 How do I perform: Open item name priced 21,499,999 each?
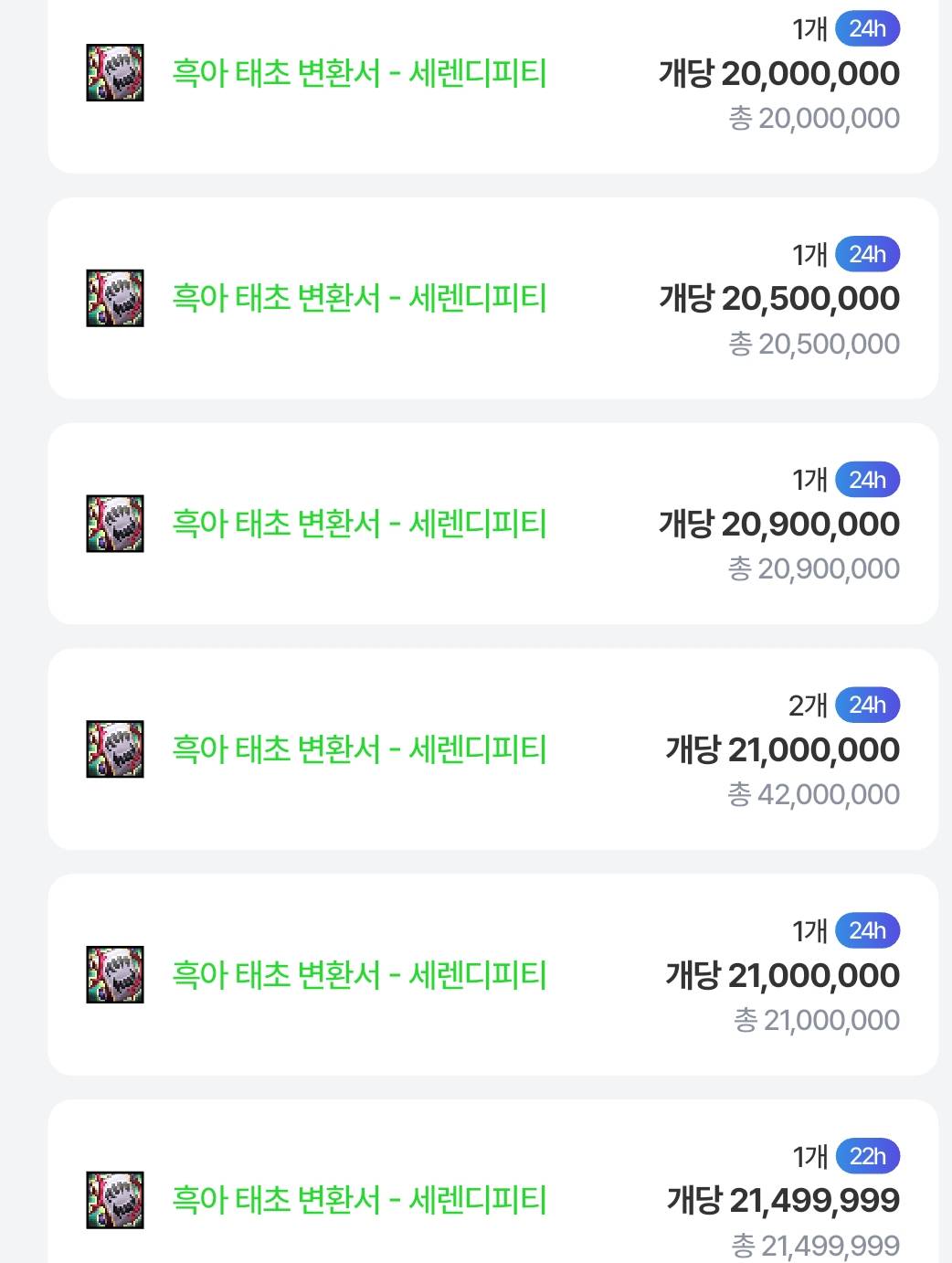[x=359, y=1200]
